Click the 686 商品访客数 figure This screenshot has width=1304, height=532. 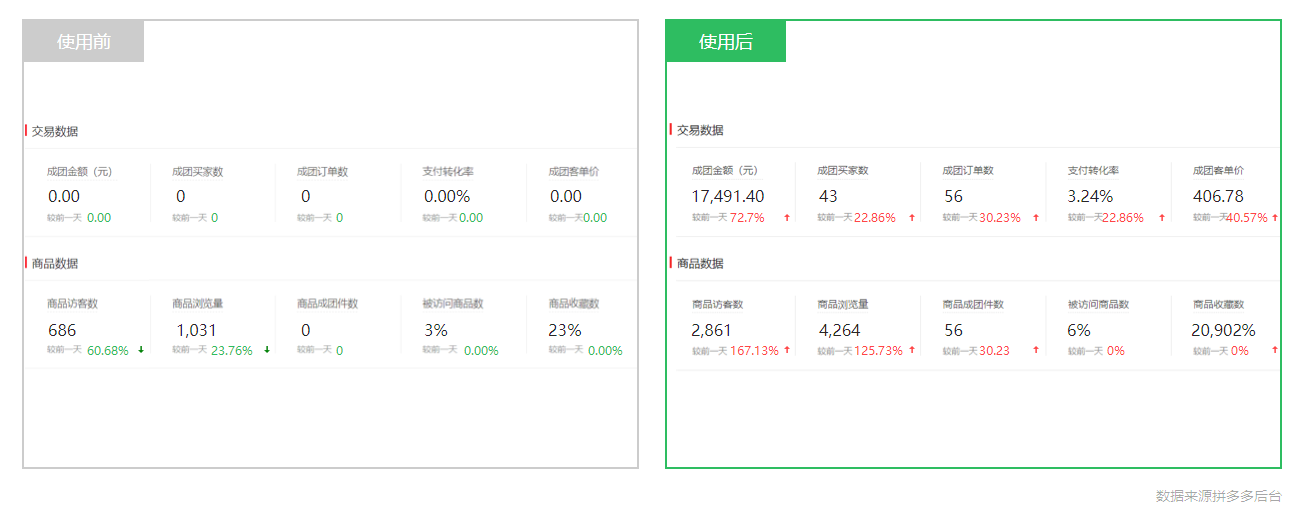[62, 330]
